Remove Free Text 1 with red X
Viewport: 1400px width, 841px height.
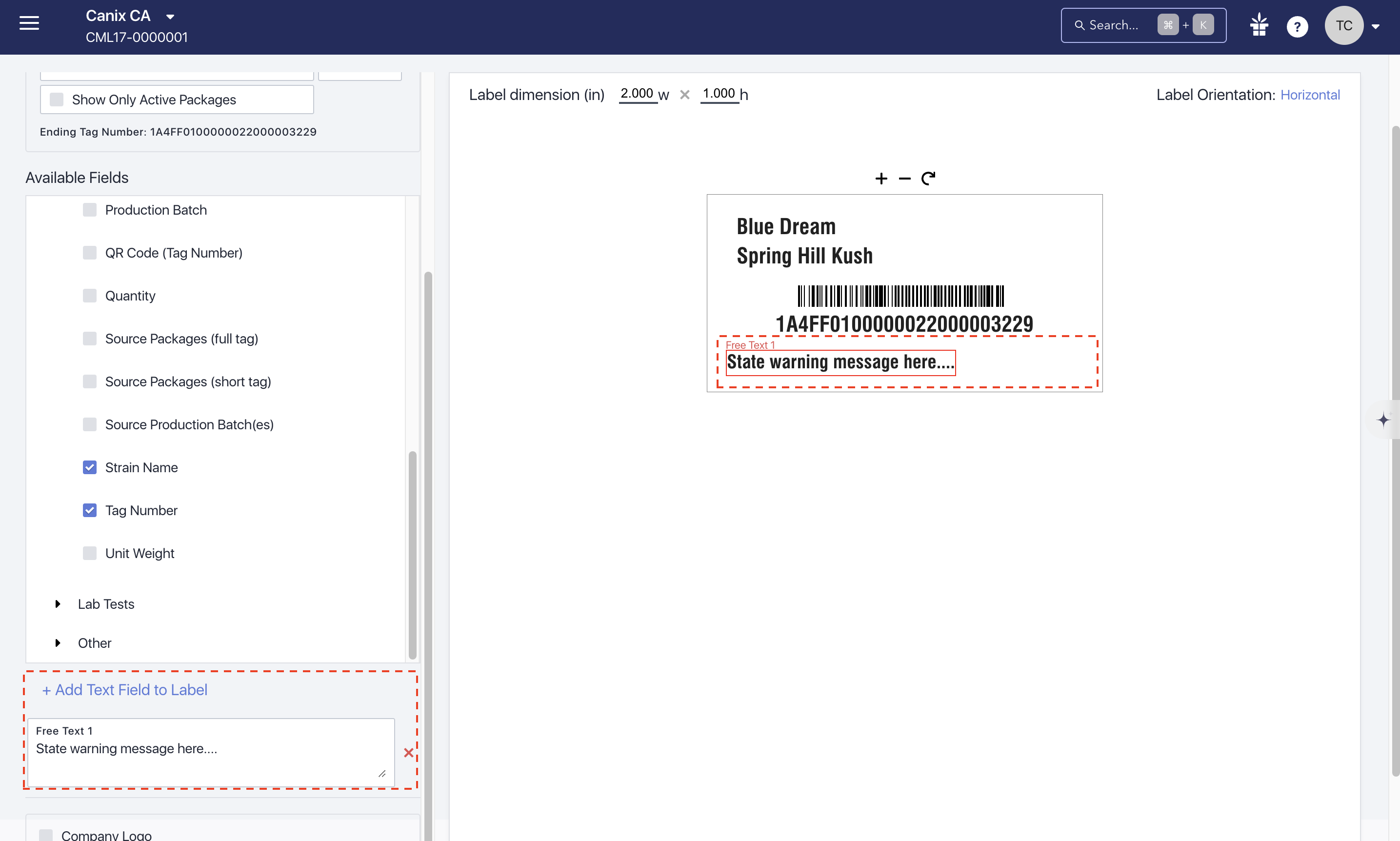(408, 753)
